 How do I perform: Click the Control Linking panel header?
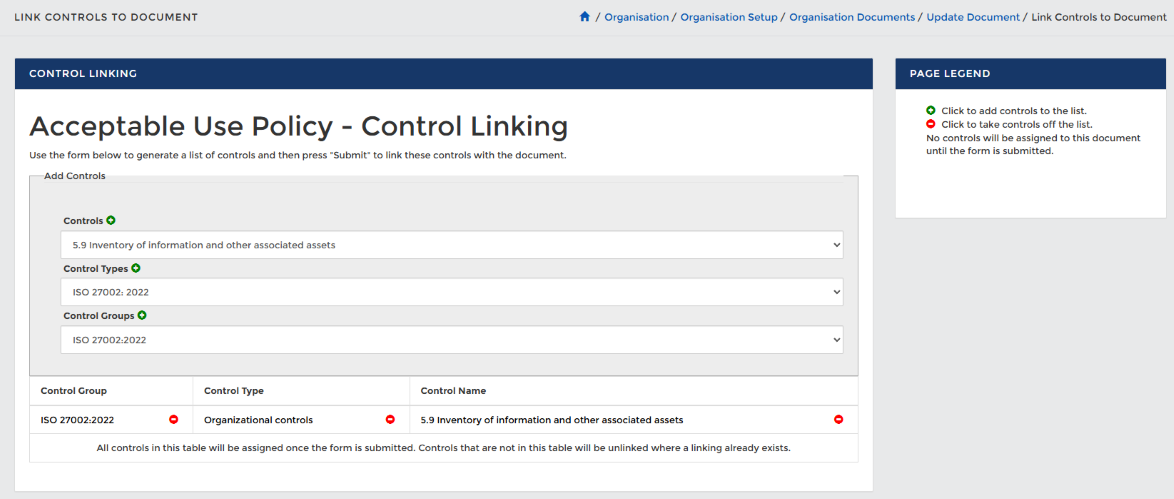[x=444, y=73]
